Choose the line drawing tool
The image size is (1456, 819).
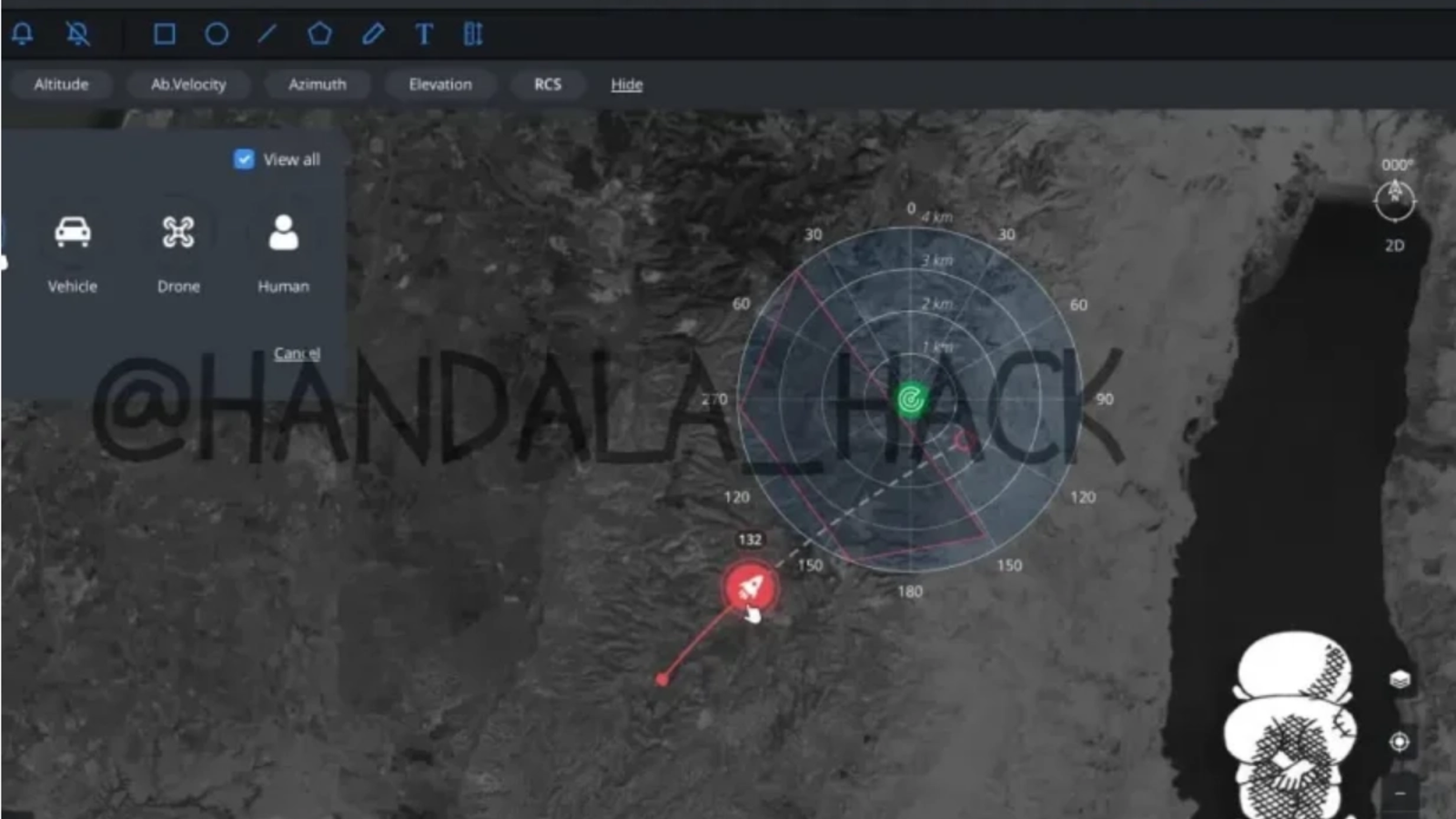tap(268, 35)
